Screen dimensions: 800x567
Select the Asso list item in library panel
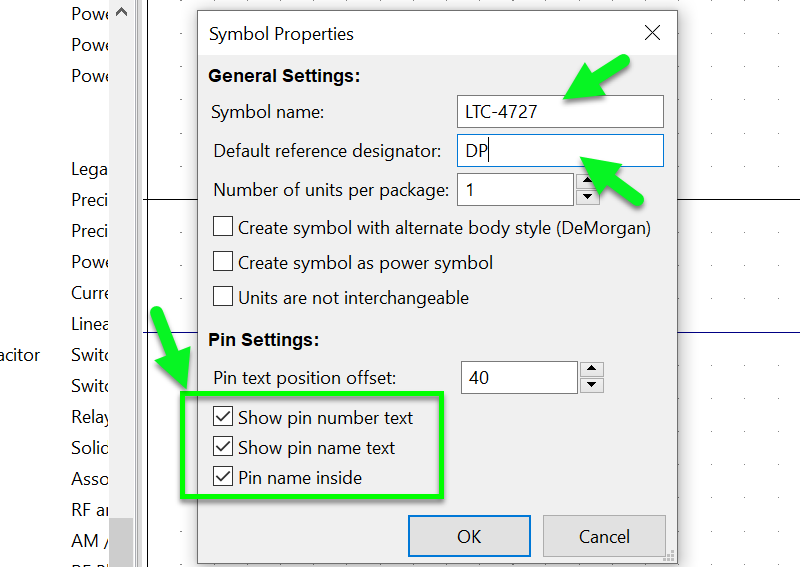pyautogui.click(x=90, y=479)
